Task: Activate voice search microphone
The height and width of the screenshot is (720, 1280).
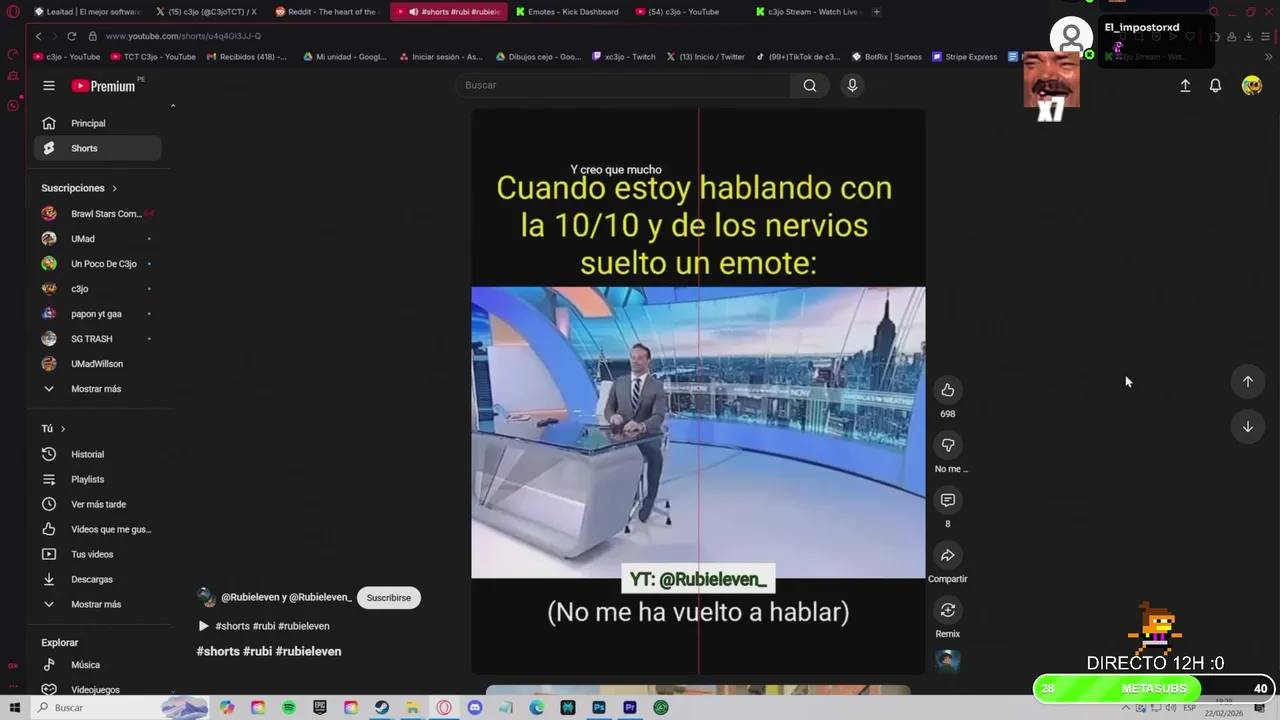Action: pyautogui.click(x=852, y=86)
